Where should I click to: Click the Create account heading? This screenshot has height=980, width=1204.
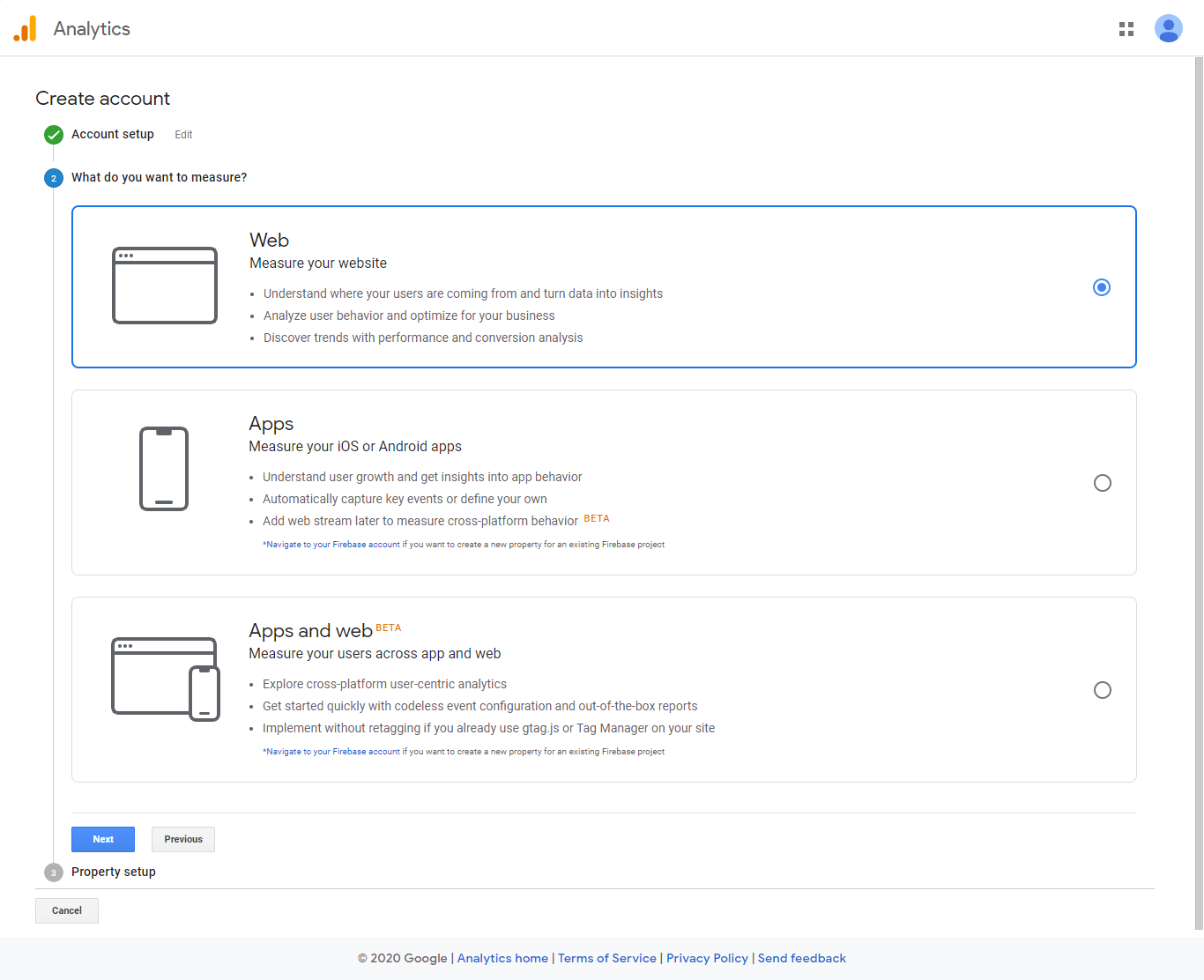tap(102, 99)
